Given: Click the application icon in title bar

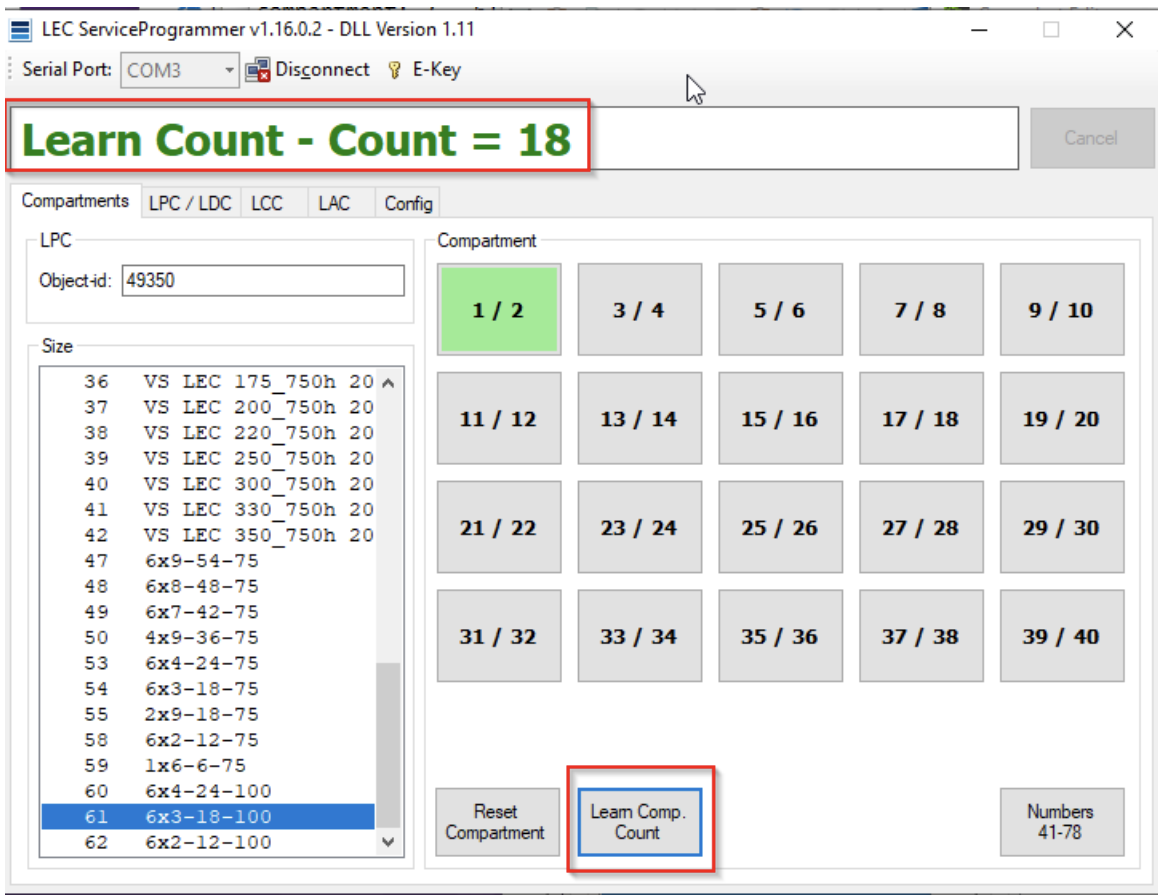Looking at the screenshot, I should tap(20, 29).
